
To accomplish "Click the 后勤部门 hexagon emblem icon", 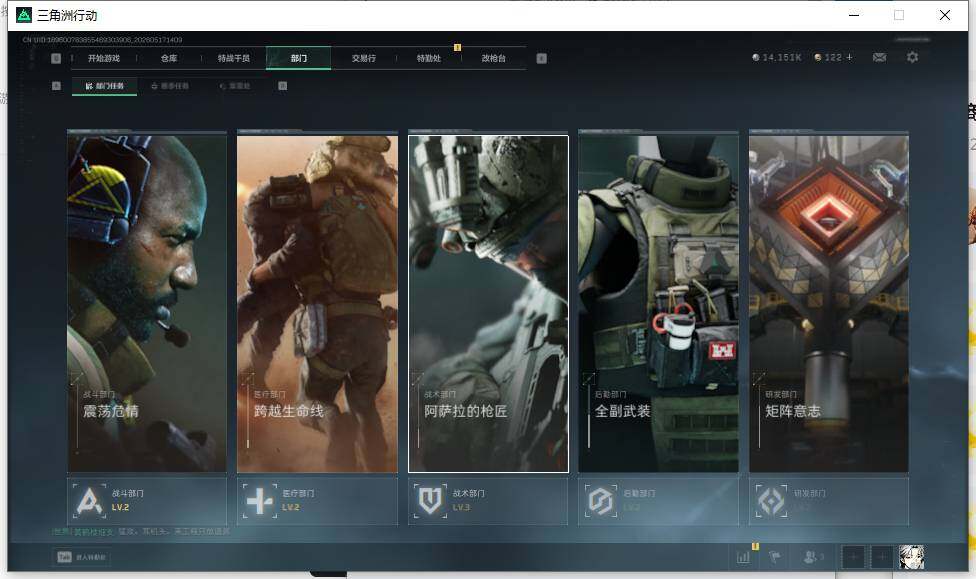I will click(601, 501).
